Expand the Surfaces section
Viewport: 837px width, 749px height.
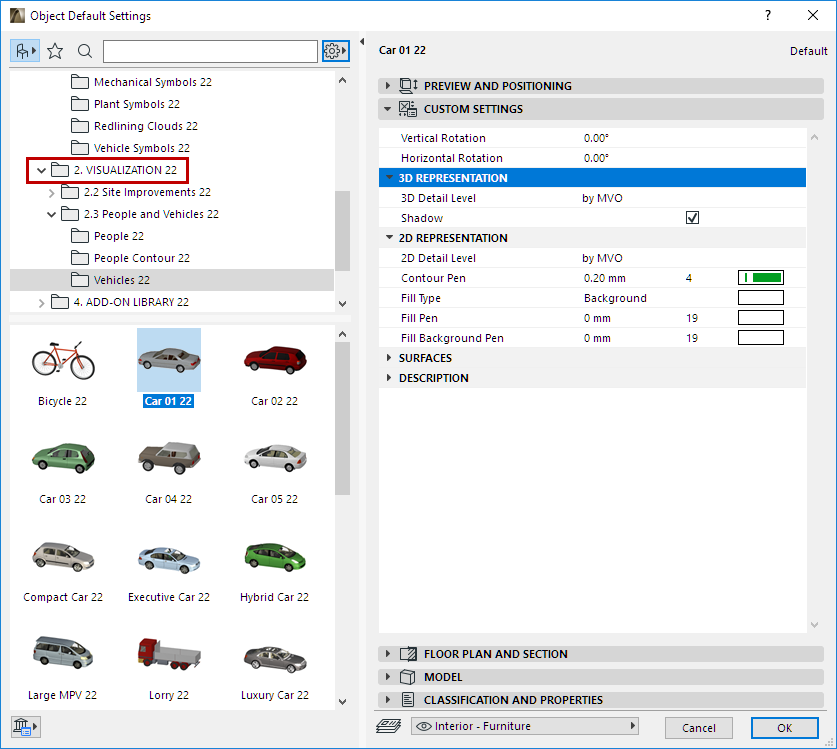click(x=390, y=358)
